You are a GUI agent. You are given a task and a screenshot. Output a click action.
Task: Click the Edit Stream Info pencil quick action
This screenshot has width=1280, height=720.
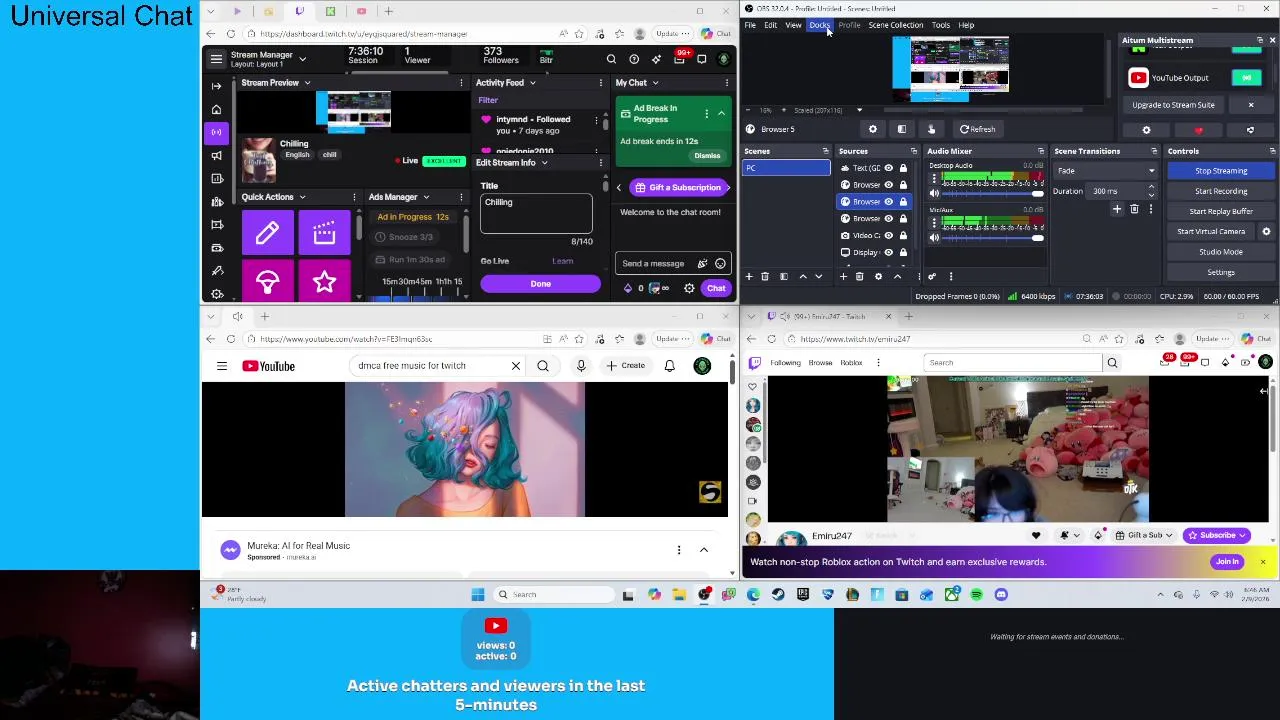pos(267,233)
